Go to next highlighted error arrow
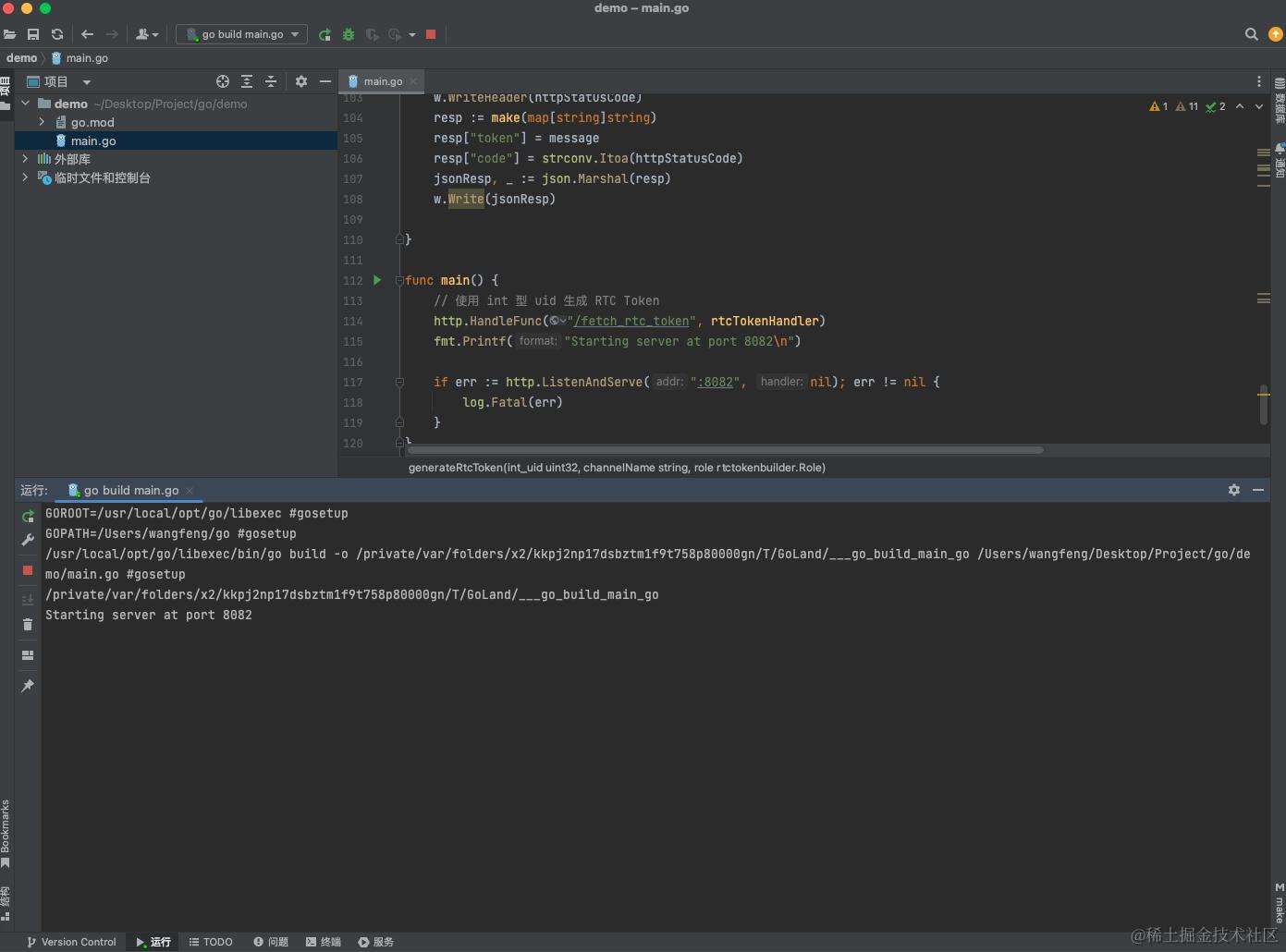 click(x=1258, y=106)
